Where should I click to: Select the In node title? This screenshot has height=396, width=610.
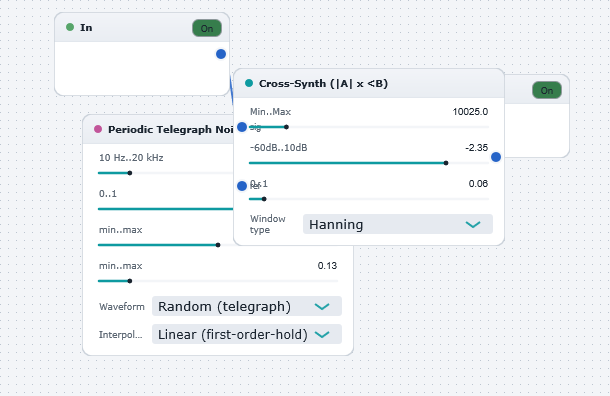(x=86, y=28)
